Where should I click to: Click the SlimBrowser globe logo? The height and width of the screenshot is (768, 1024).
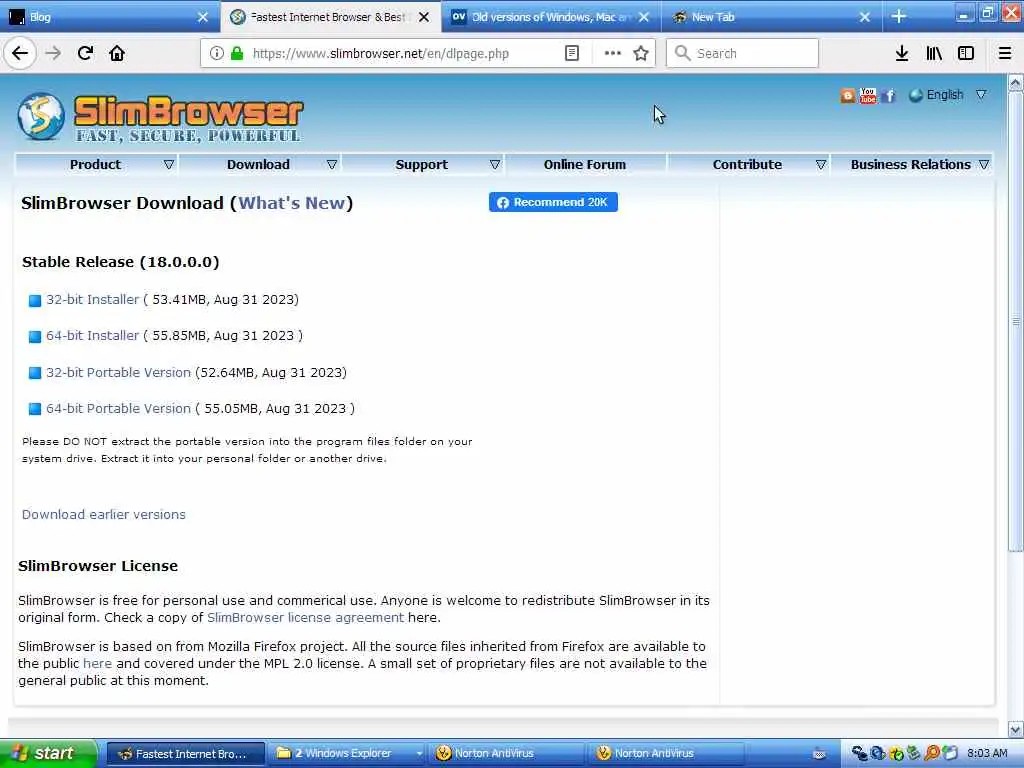40,117
